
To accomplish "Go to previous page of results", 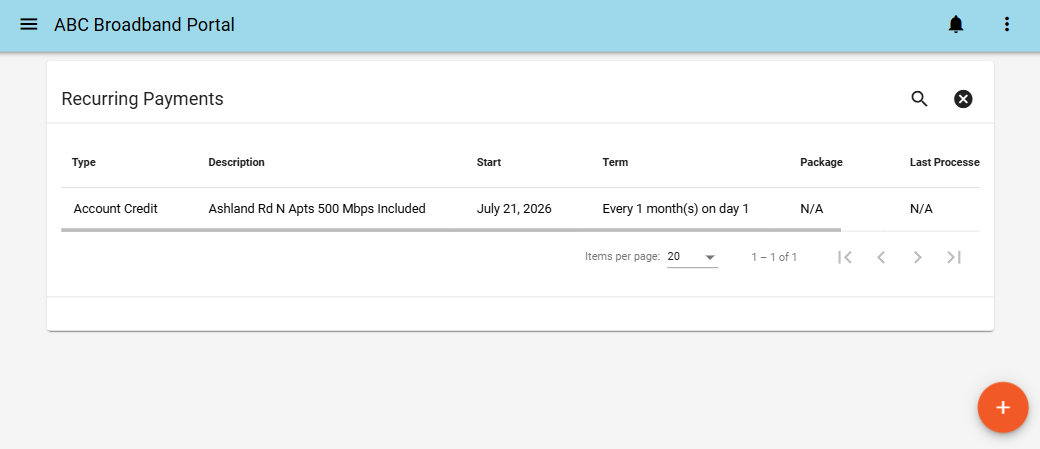I will [881, 257].
